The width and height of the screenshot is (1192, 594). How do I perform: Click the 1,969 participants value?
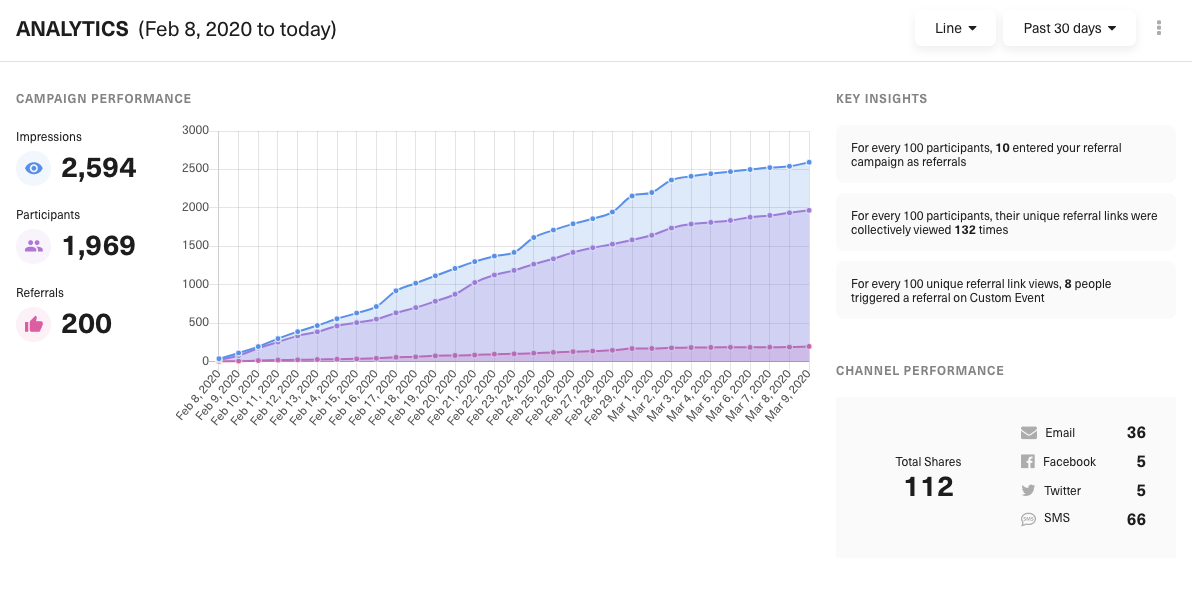(99, 246)
